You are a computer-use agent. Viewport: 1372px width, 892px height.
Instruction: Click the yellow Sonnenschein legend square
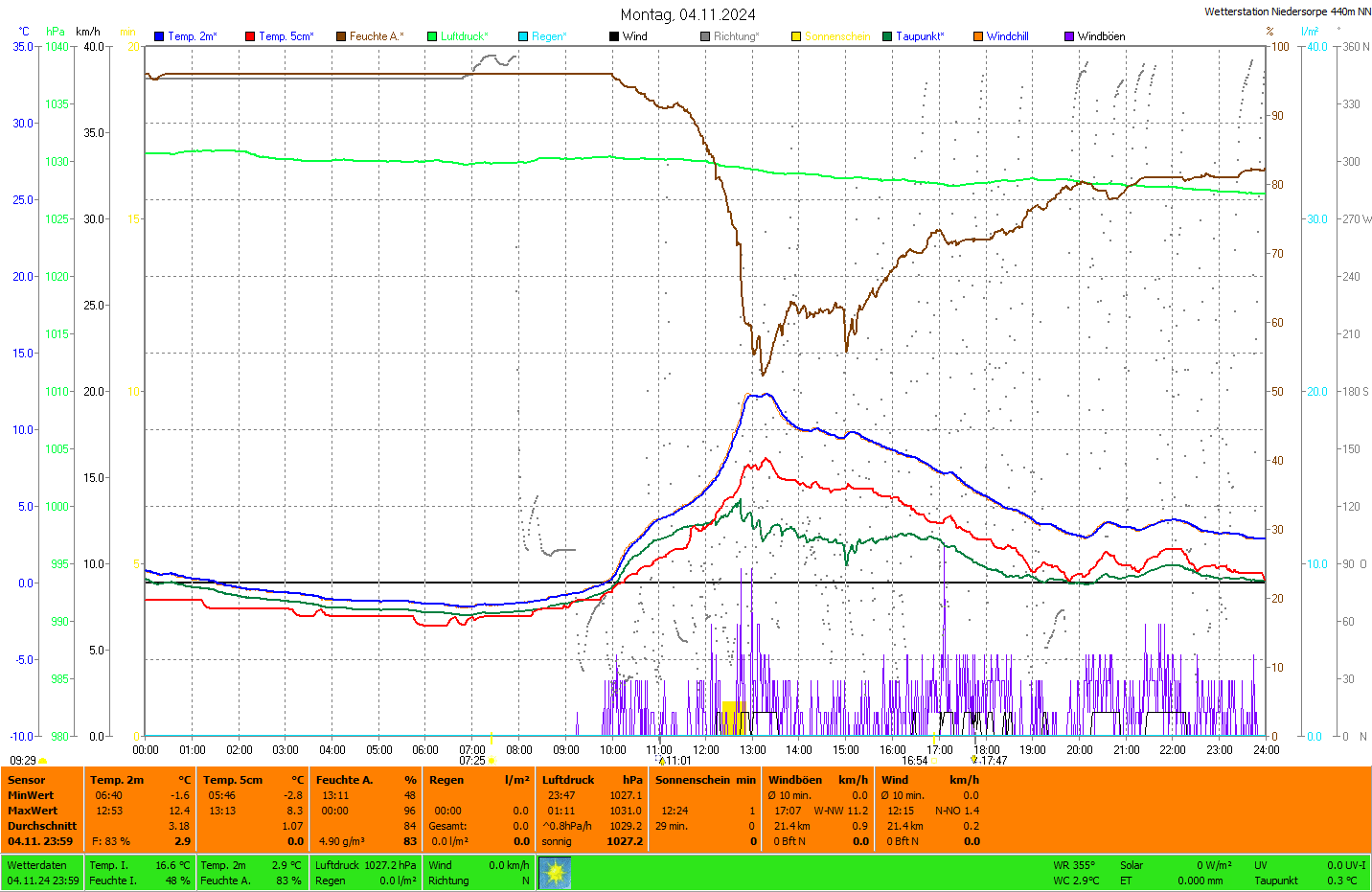[x=796, y=36]
